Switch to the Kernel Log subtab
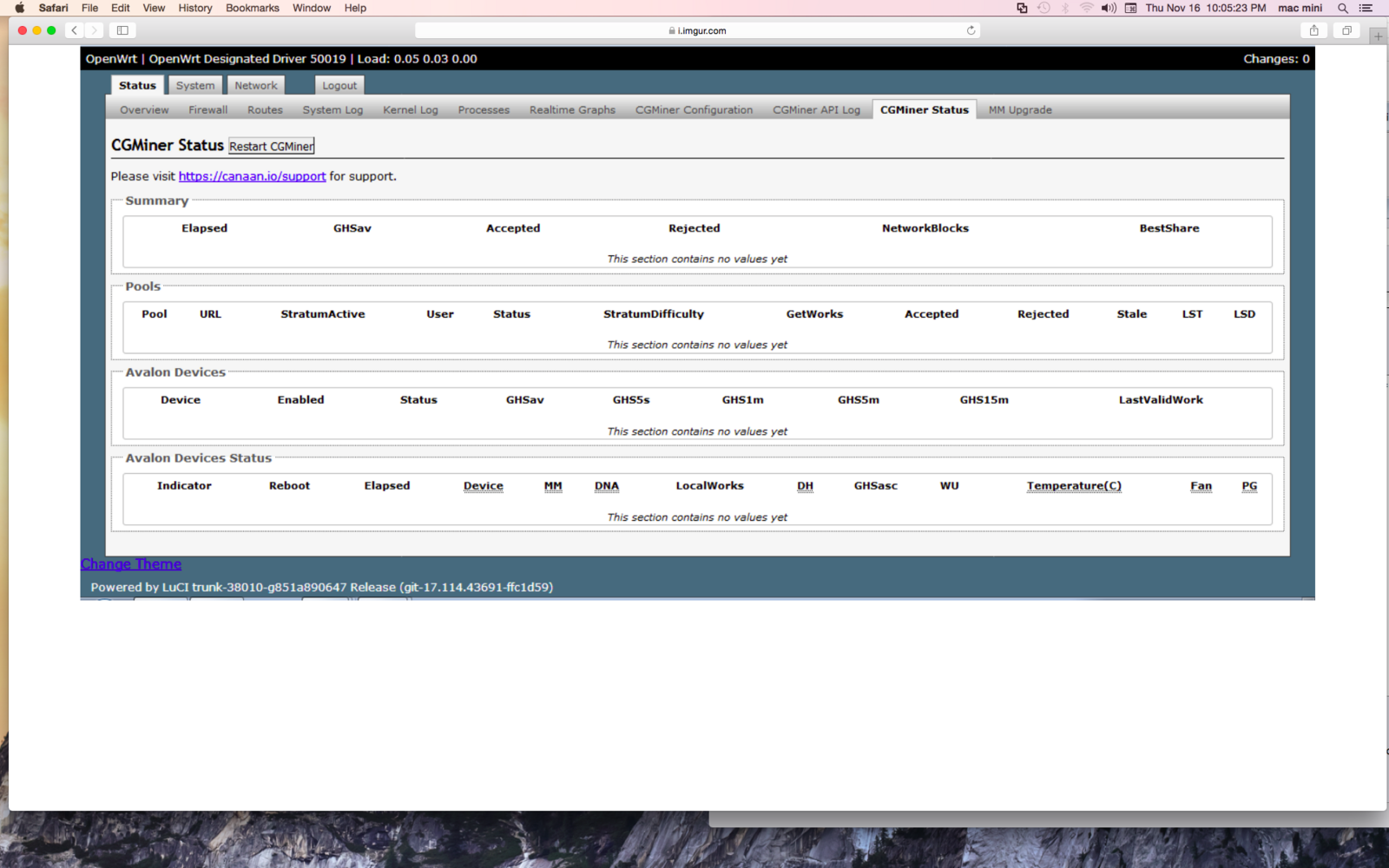Viewport: 1389px width, 868px height. coord(411,109)
